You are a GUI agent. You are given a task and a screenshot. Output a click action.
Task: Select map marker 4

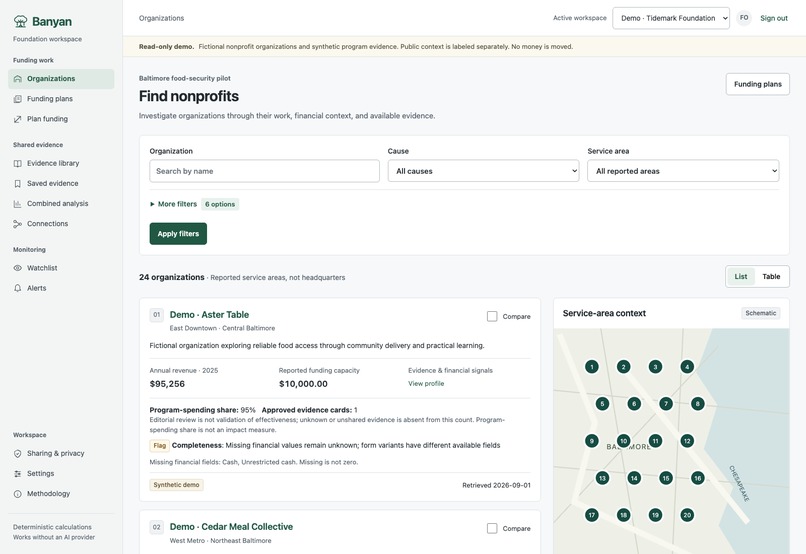click(x=687, y=367)
